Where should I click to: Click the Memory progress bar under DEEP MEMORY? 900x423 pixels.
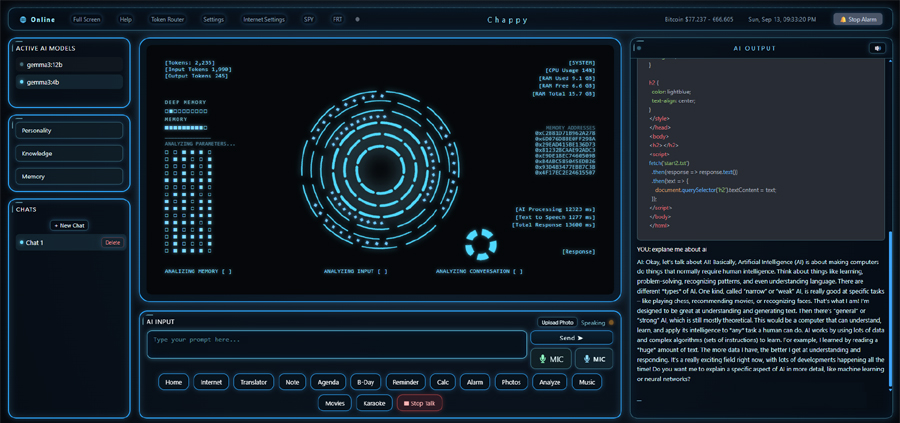pyautogui.click(x=186, y=128)
